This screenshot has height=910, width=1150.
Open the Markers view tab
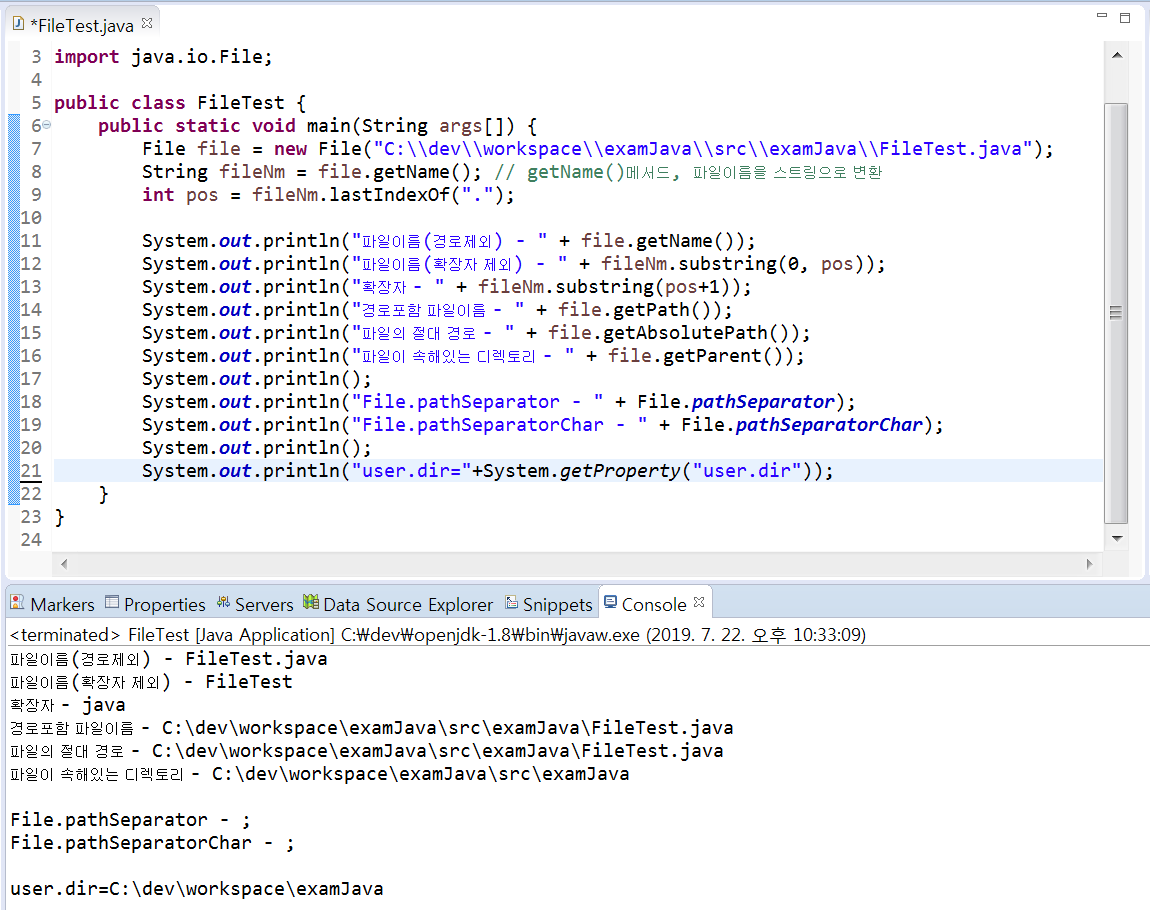tap(53, 604)
